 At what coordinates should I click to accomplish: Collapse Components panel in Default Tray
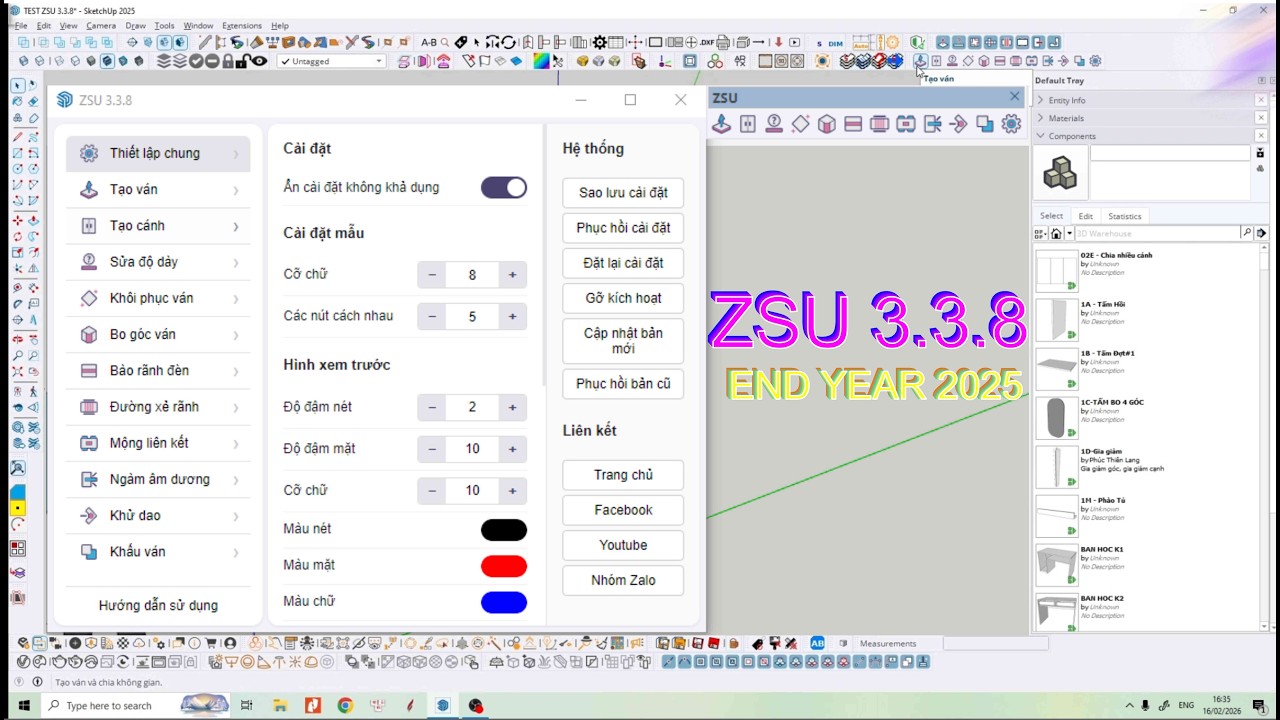[x=1041, y=136]
